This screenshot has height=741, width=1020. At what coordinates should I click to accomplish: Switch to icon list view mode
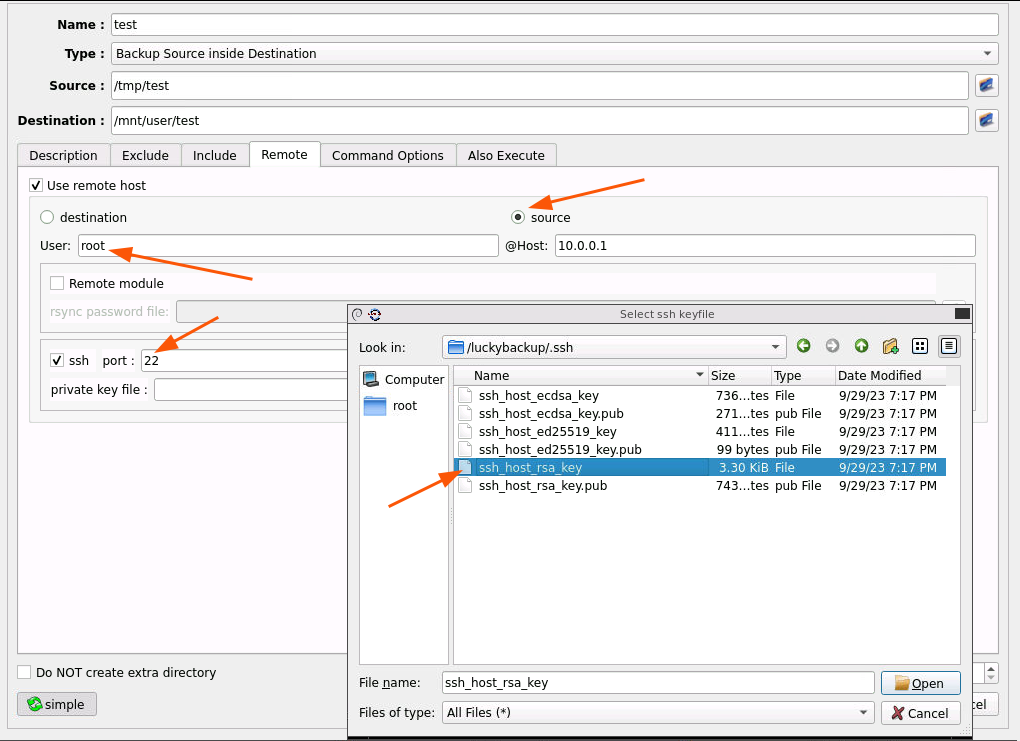(x=920, y=346)
